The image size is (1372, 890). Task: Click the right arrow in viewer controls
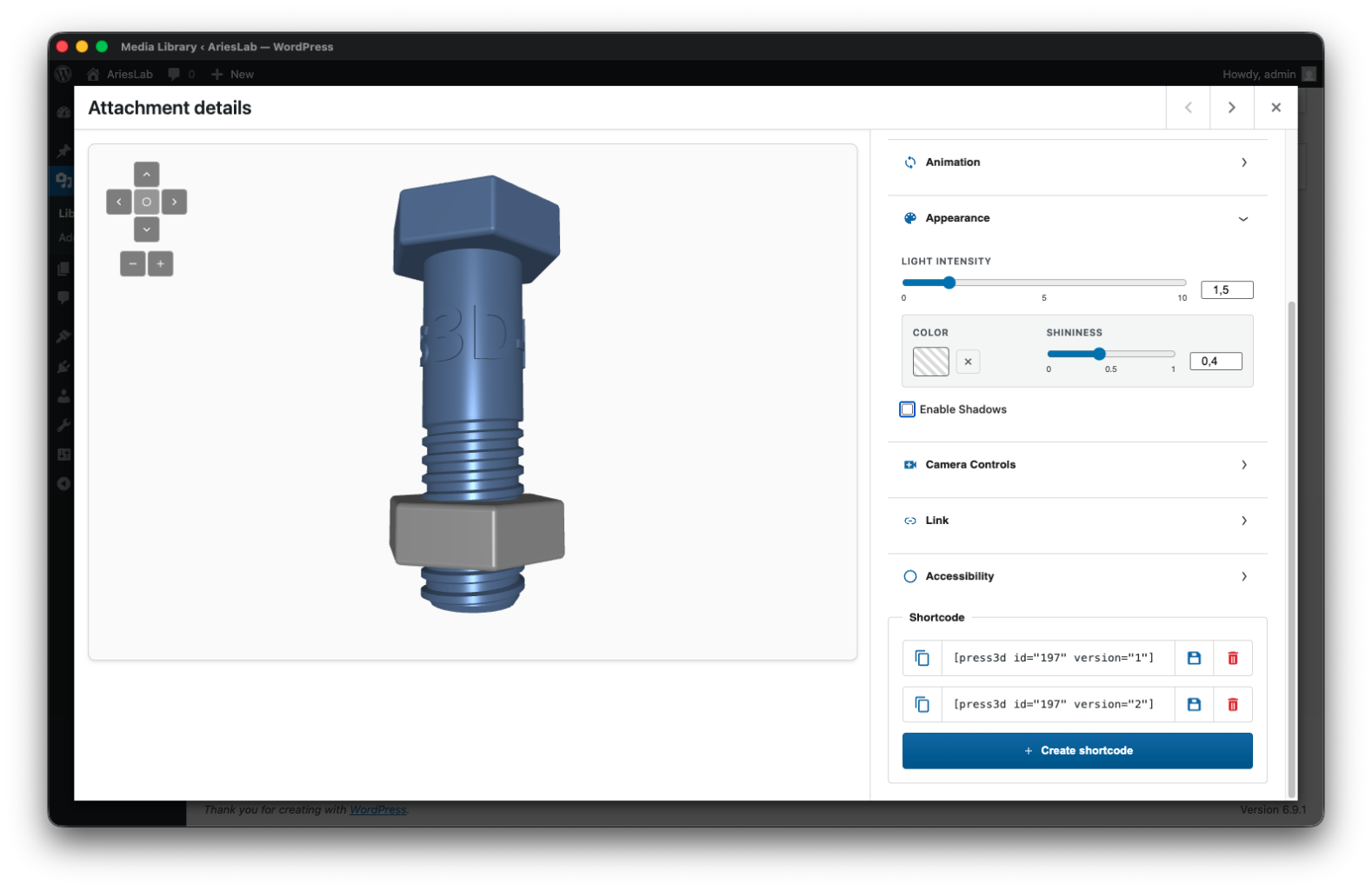click(x=174, y=202)
